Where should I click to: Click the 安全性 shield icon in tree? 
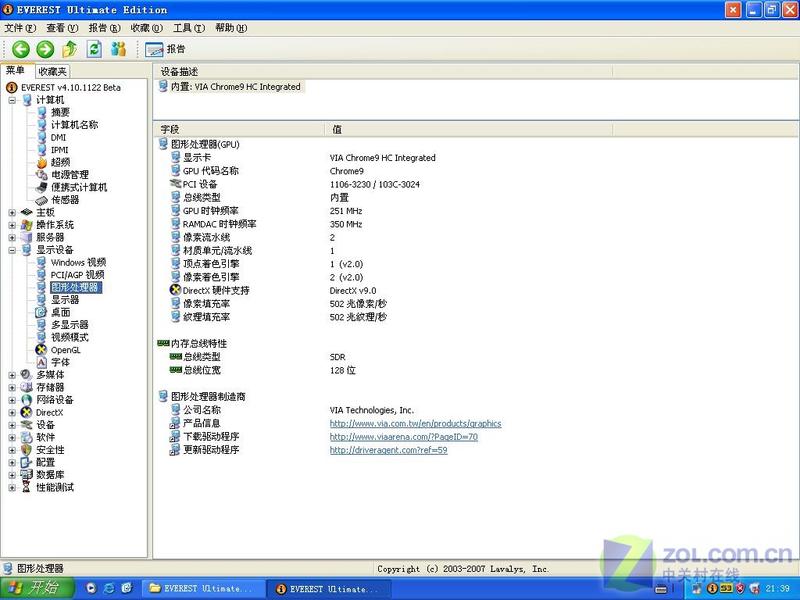[x=27, y=450]
